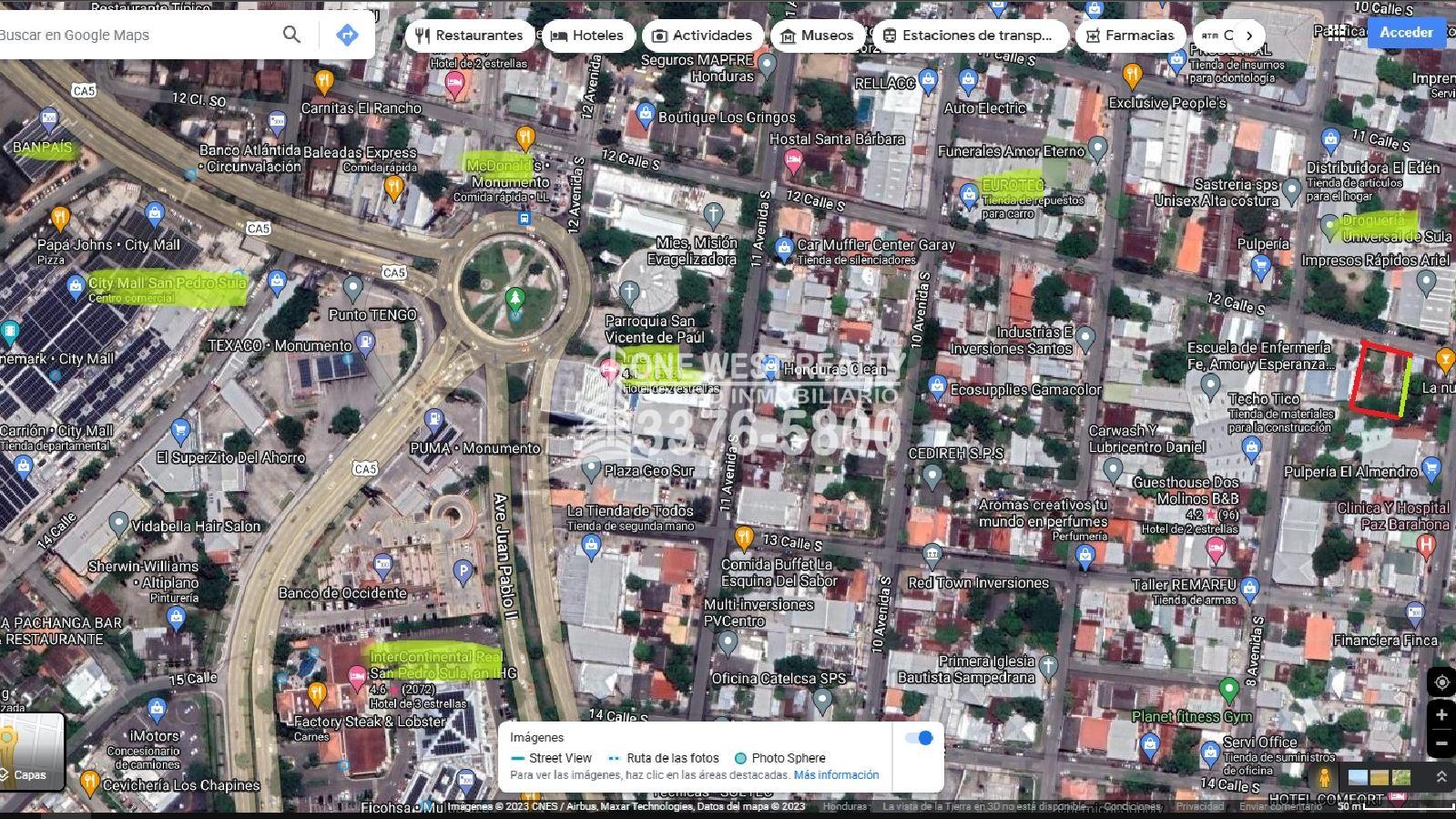This screenshot has height=819, width=1456.
Task: Click the Enviar comentario footer link
Action: coord(1280,806)
